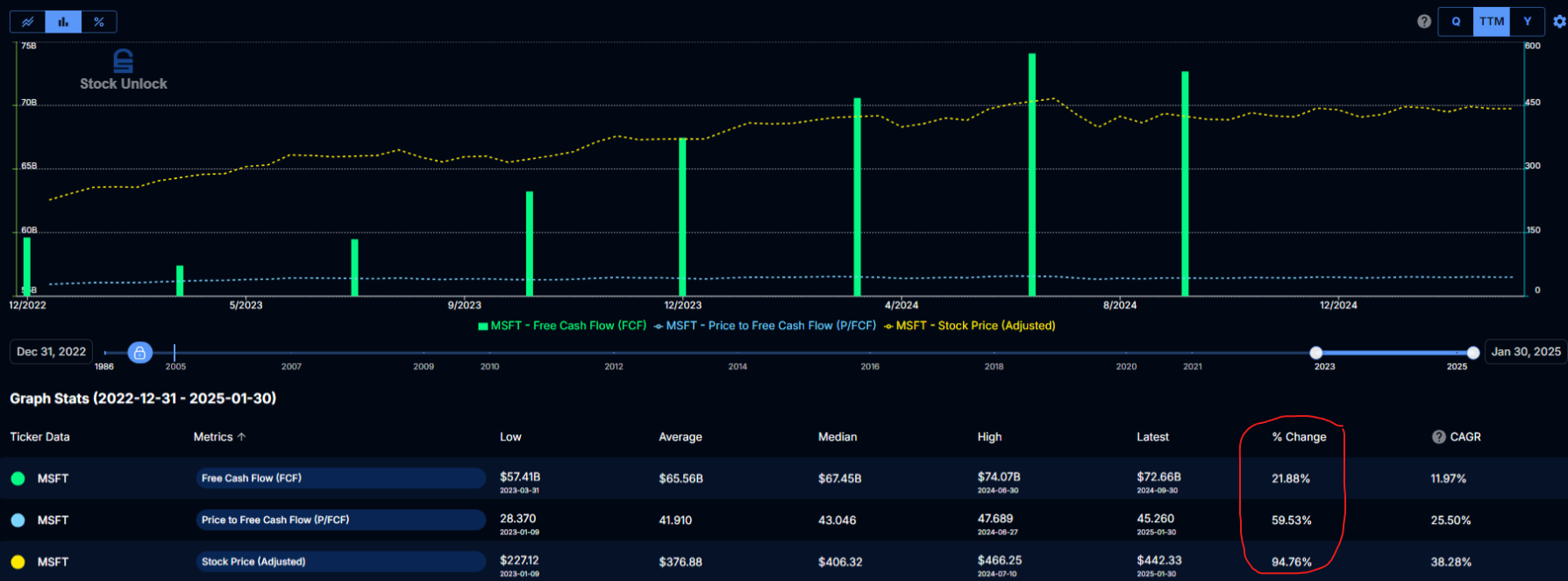Image resolution: width=1568 pixels, height=581 pixels.
Task: Click the Ticker Data column header
Action: [x=39, y=437]
